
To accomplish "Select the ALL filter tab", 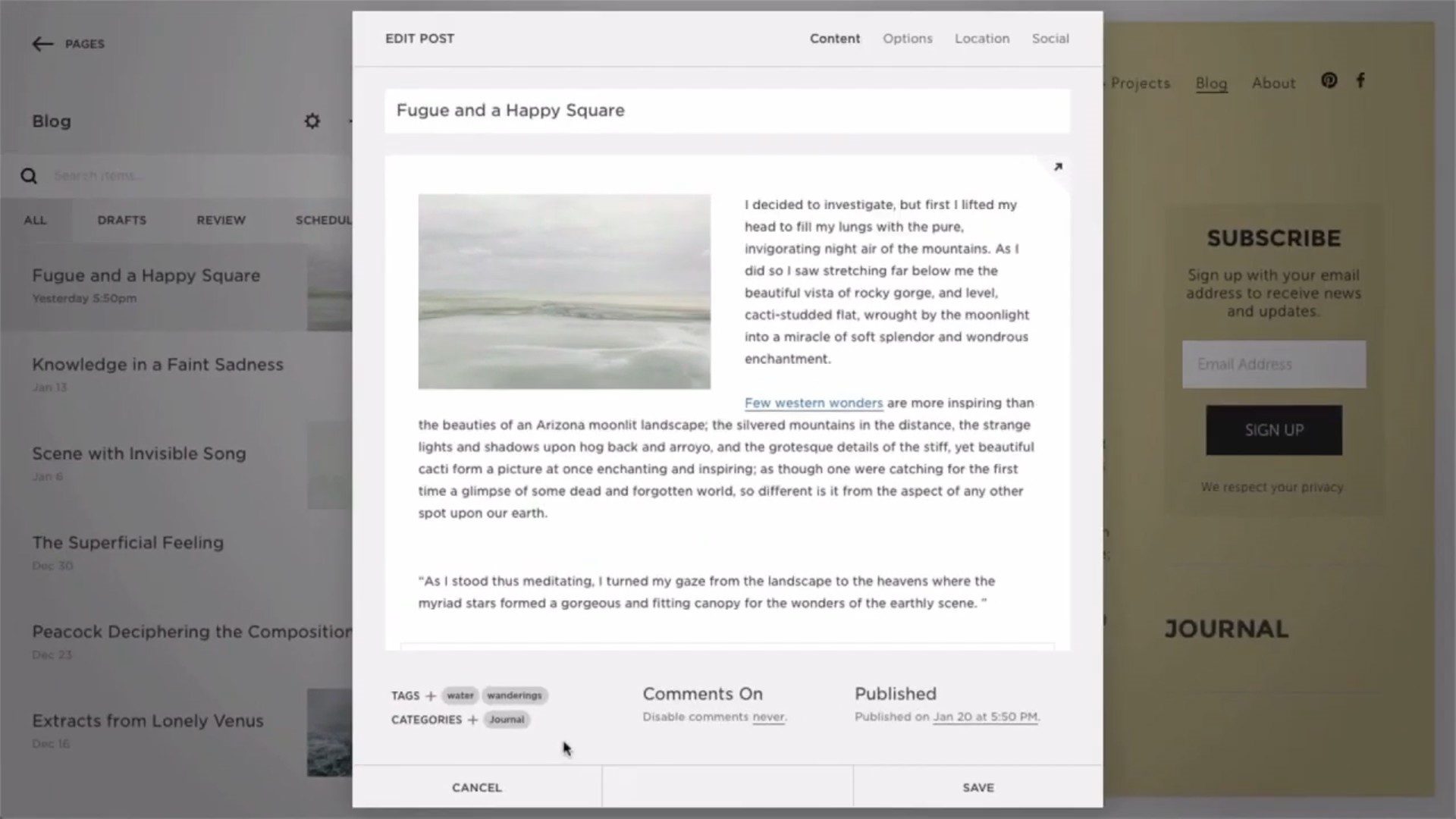I will coord(35,220).
